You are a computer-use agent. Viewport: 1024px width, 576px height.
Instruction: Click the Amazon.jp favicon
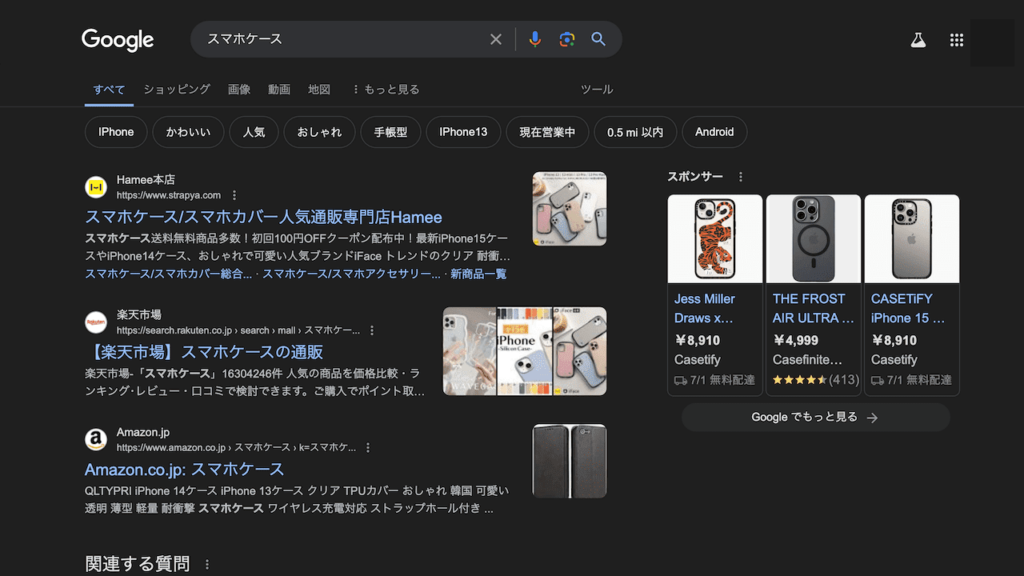[x=96, y=440]
